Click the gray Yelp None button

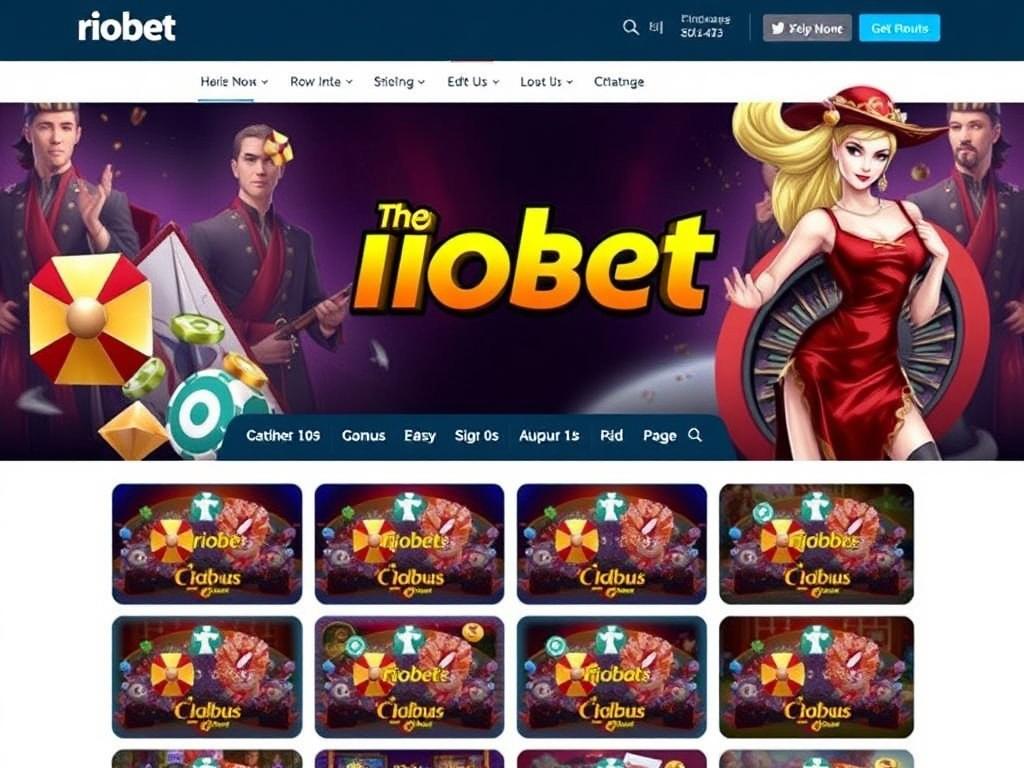coord(807,28)
